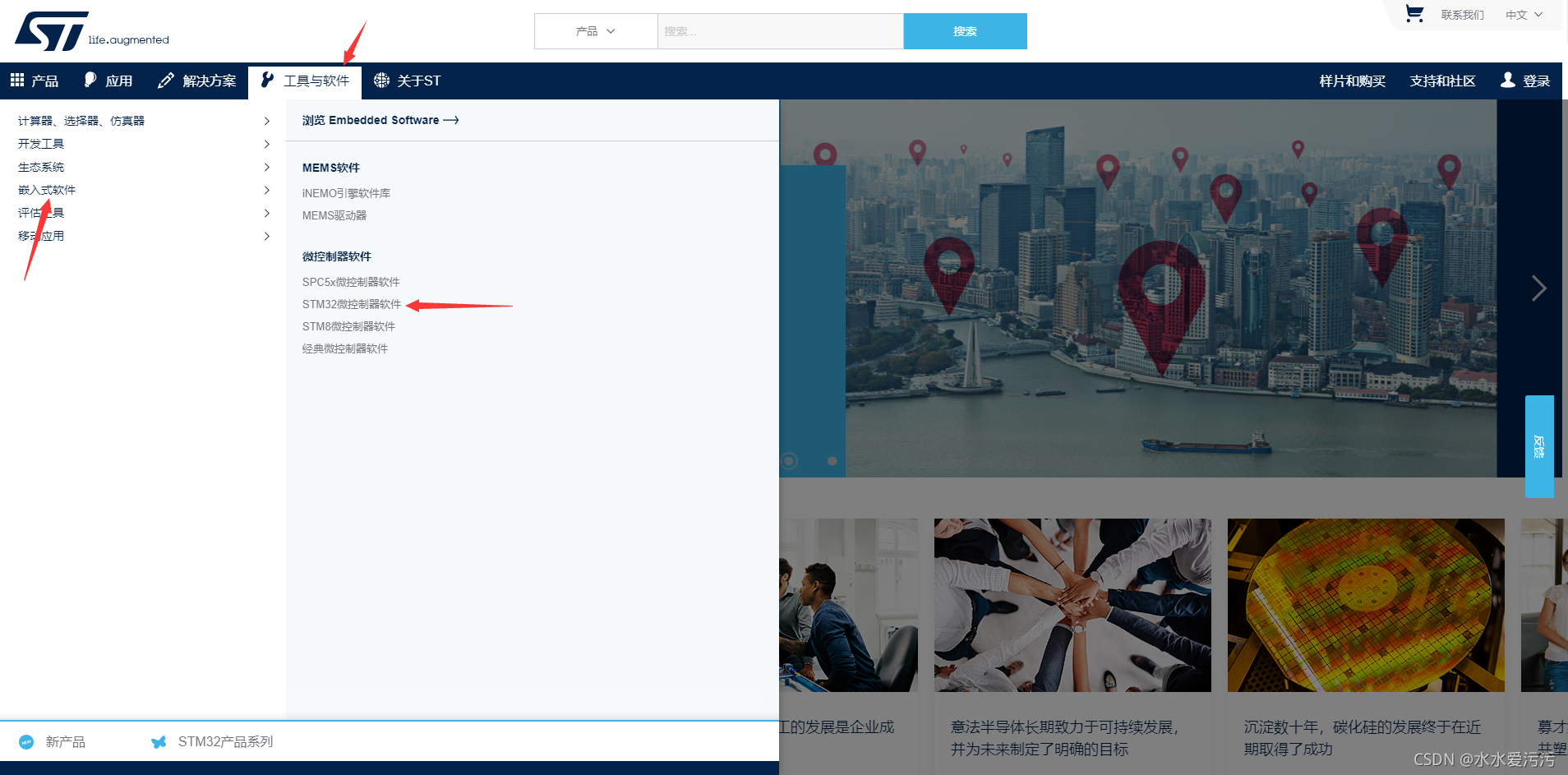This screenshot has width=1568, height=775.
Task: Read 沉淀数十年，碳化硅的发展 article text
Action: 1363,738
